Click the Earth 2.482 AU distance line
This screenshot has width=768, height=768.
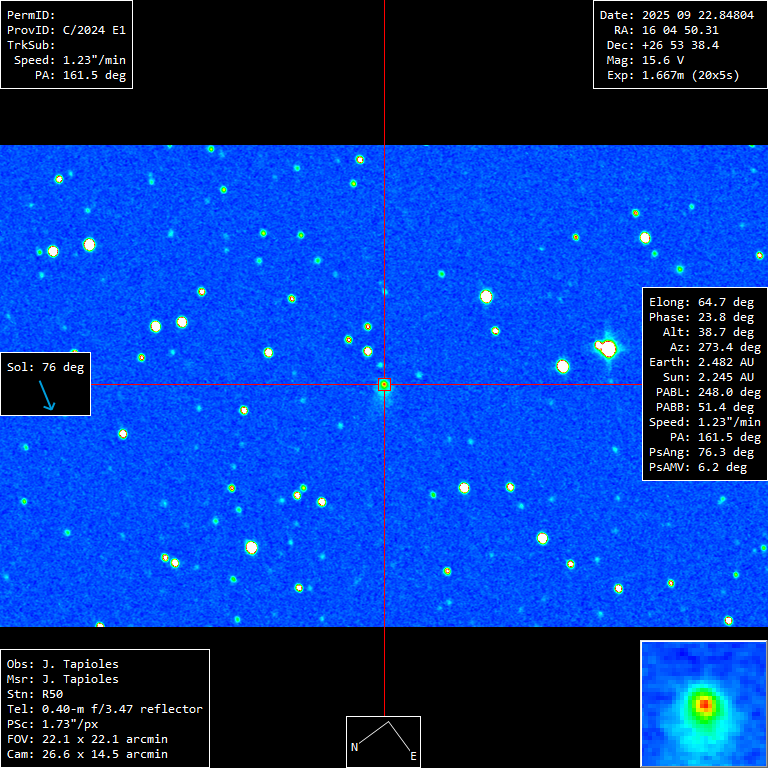pyautogui.click(x=701, y=362)
